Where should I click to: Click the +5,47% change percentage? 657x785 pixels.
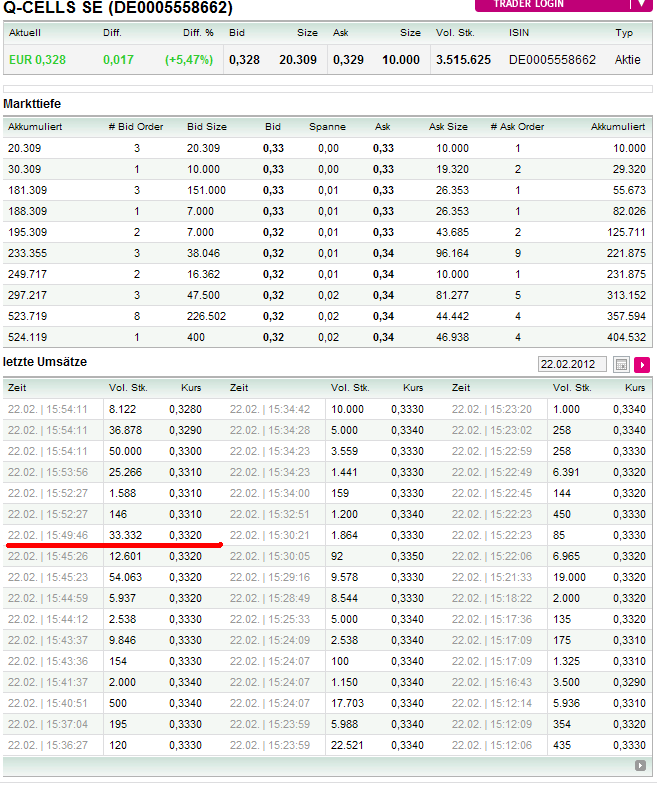click(190, 60)
